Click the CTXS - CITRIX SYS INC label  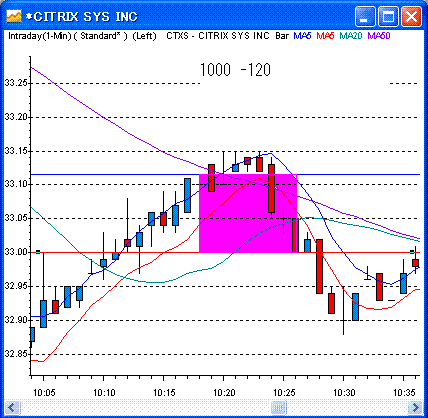click(218, 36)
